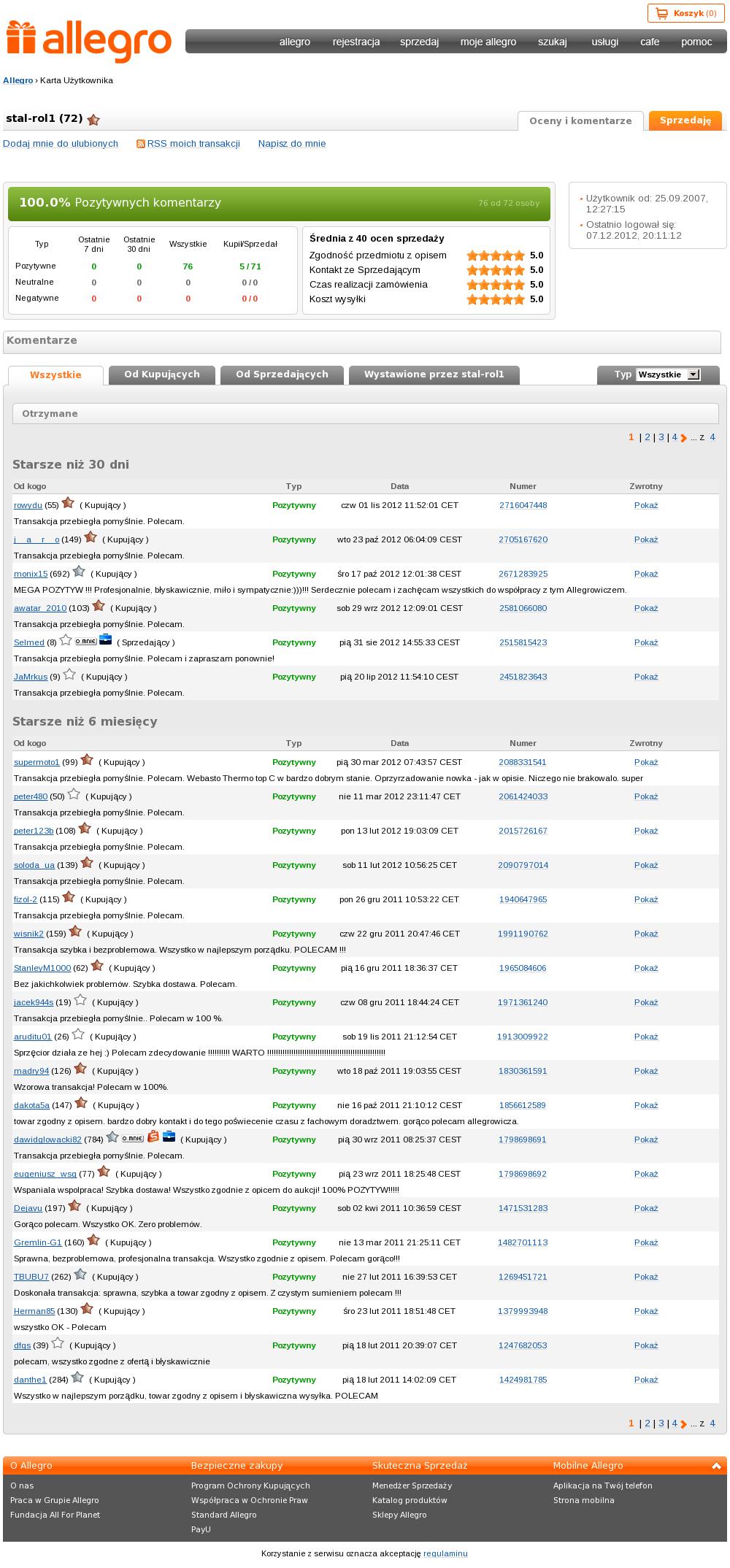Image resolution: width=730 pixels, height=1568 pixels.
Task: Open the "PayU" footer link
Action: [201, 1529]
